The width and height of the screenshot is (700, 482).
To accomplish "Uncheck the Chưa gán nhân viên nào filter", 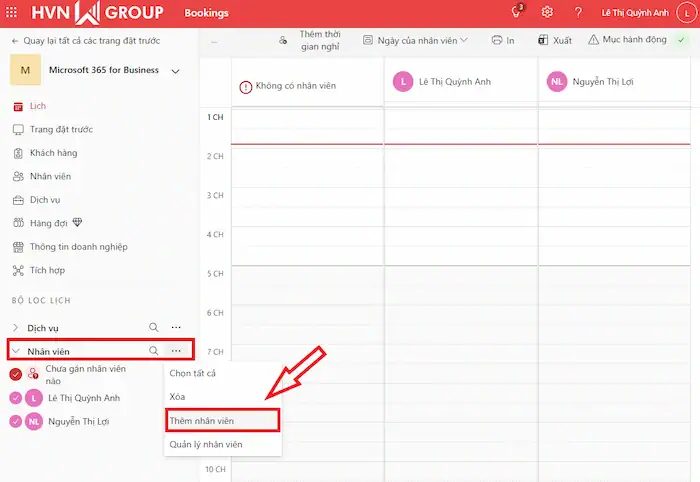I will pyautogui.click(x=15, y=374).
